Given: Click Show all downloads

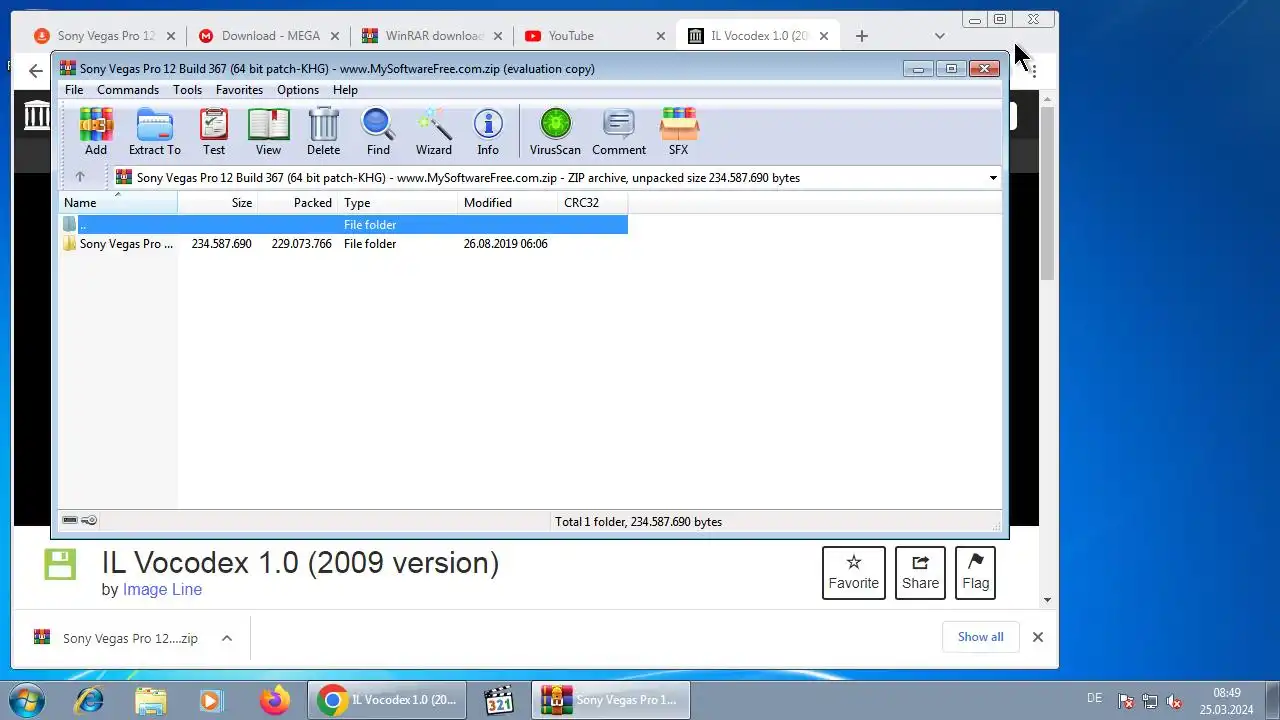Looking at the screenshot, I should coord(980,636).
